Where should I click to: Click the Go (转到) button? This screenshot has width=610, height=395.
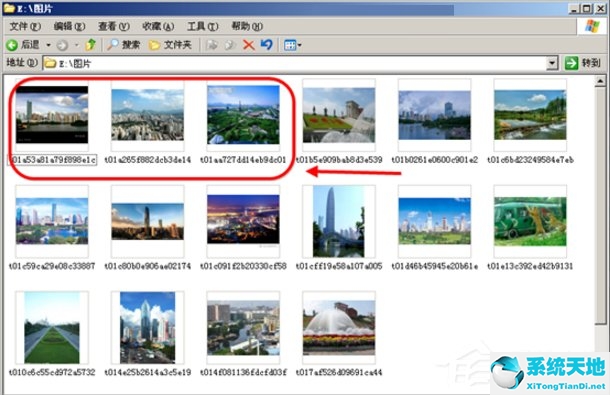coord(582,63)
